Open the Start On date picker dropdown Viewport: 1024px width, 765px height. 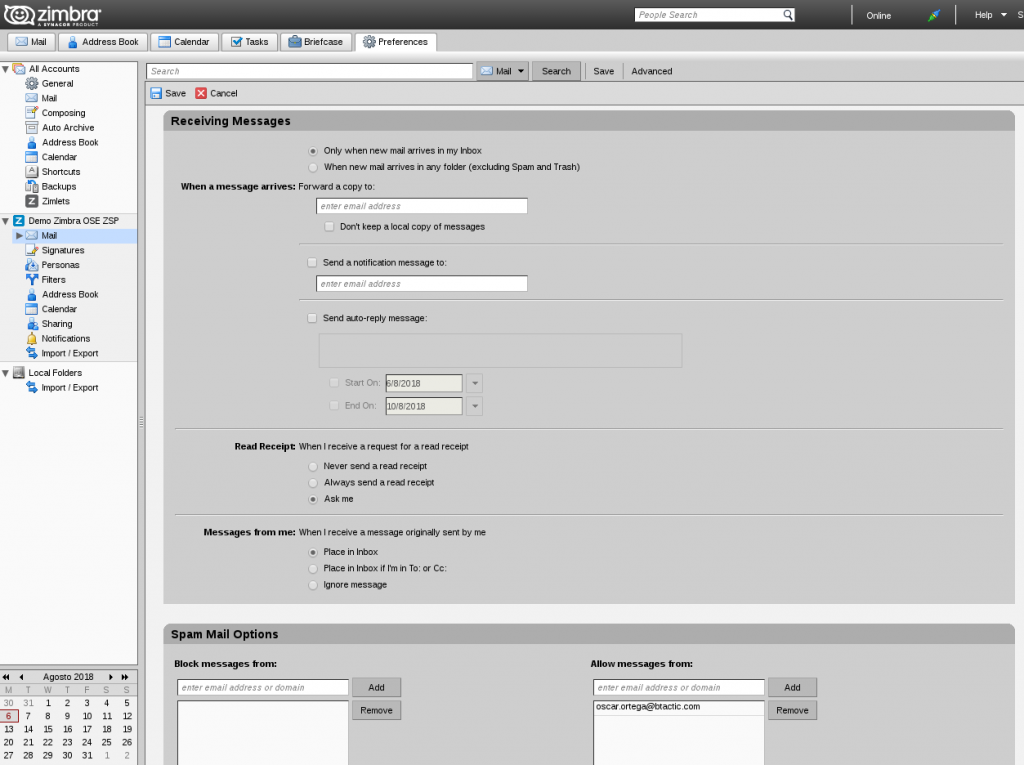(x=475, y=383)
